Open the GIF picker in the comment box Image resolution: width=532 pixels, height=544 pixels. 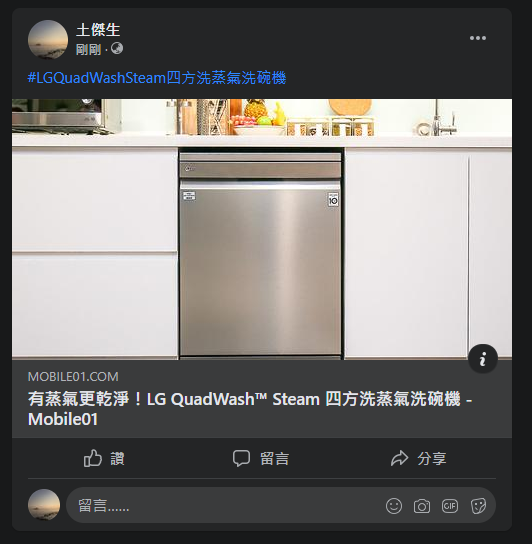[450, 506]
